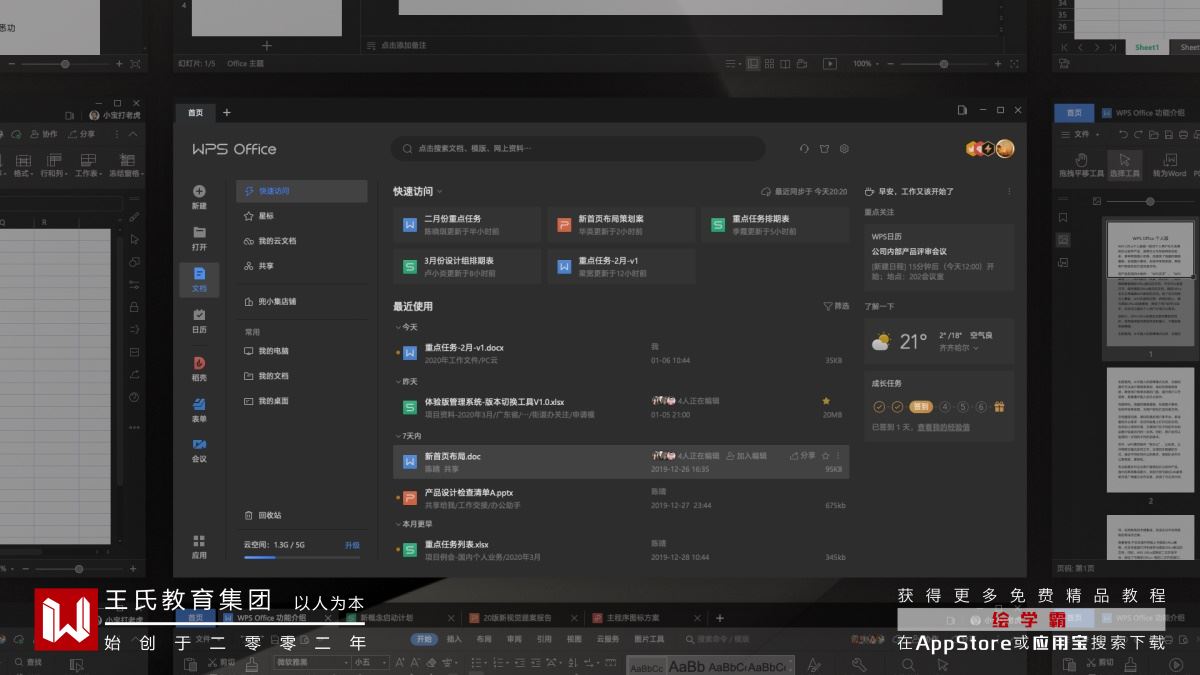The width and height of the screenshot is (1200, 675).
Task: Click the headset support icon beside search bar
Action: [804, 149]
